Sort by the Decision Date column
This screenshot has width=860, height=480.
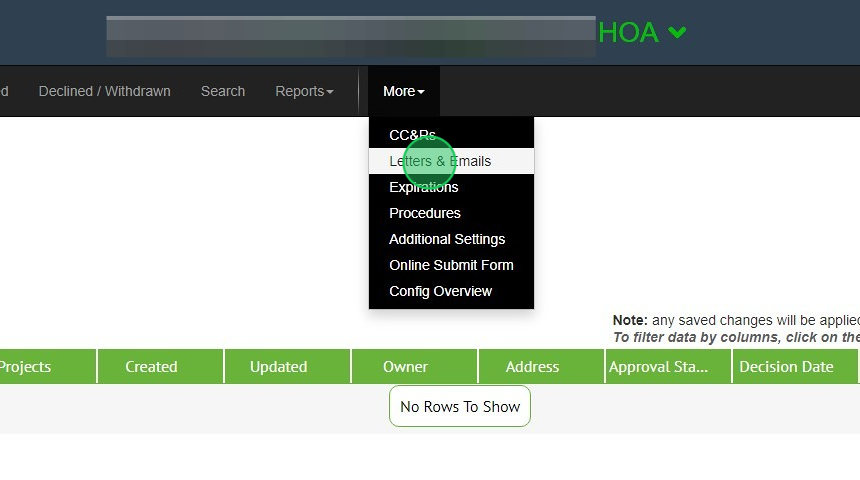(794, 366)
